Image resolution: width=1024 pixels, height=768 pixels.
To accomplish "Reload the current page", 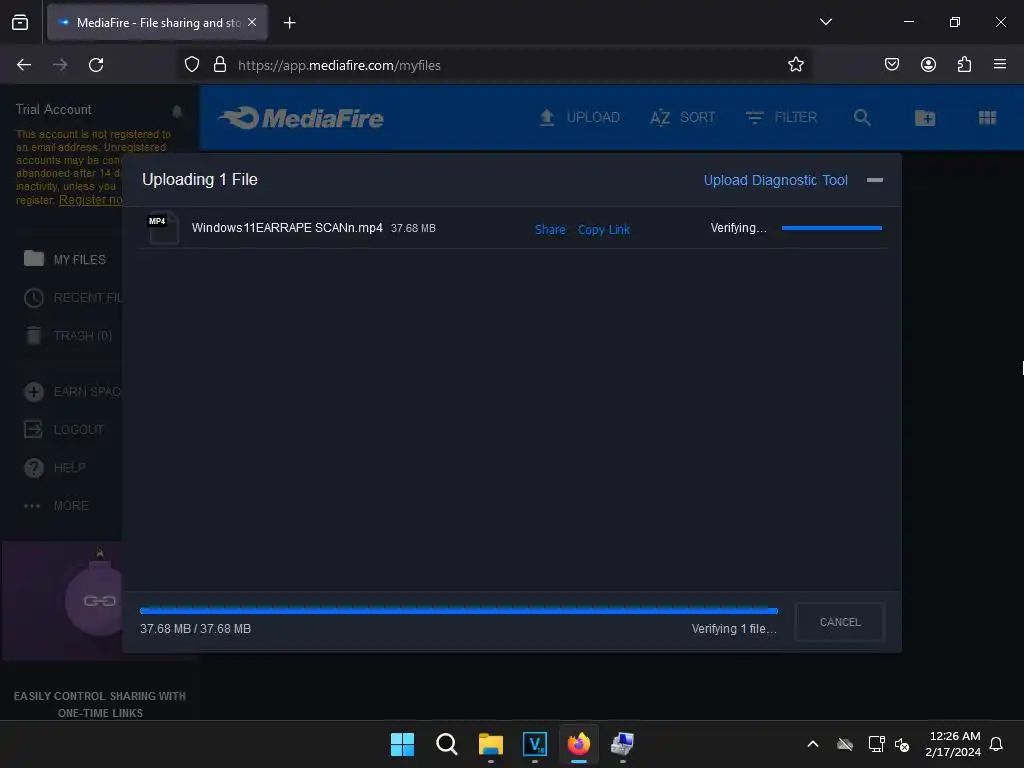I will [x=96, y=65].
